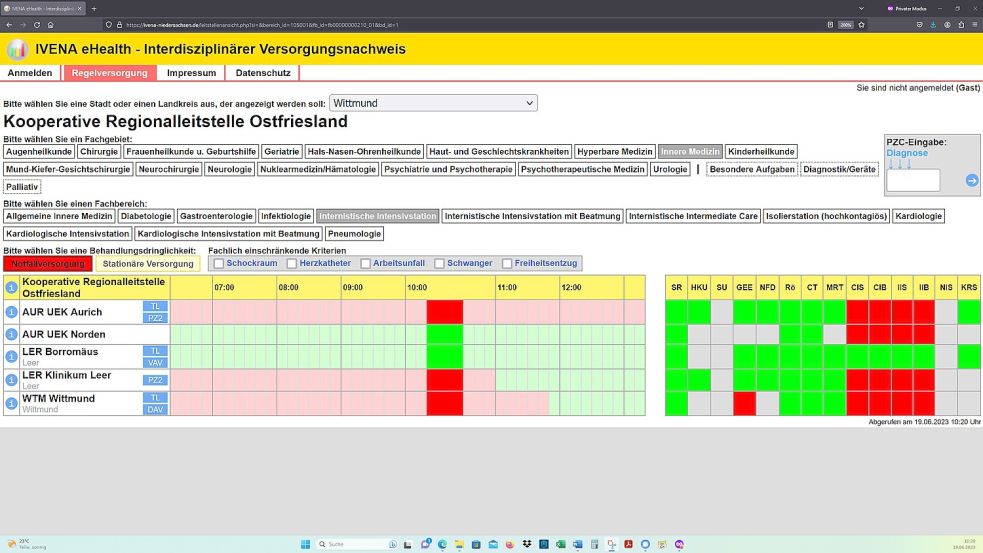Select the Innere Medizin specialty
Viewport: 983px width, 553px height.
coord(690,152)
